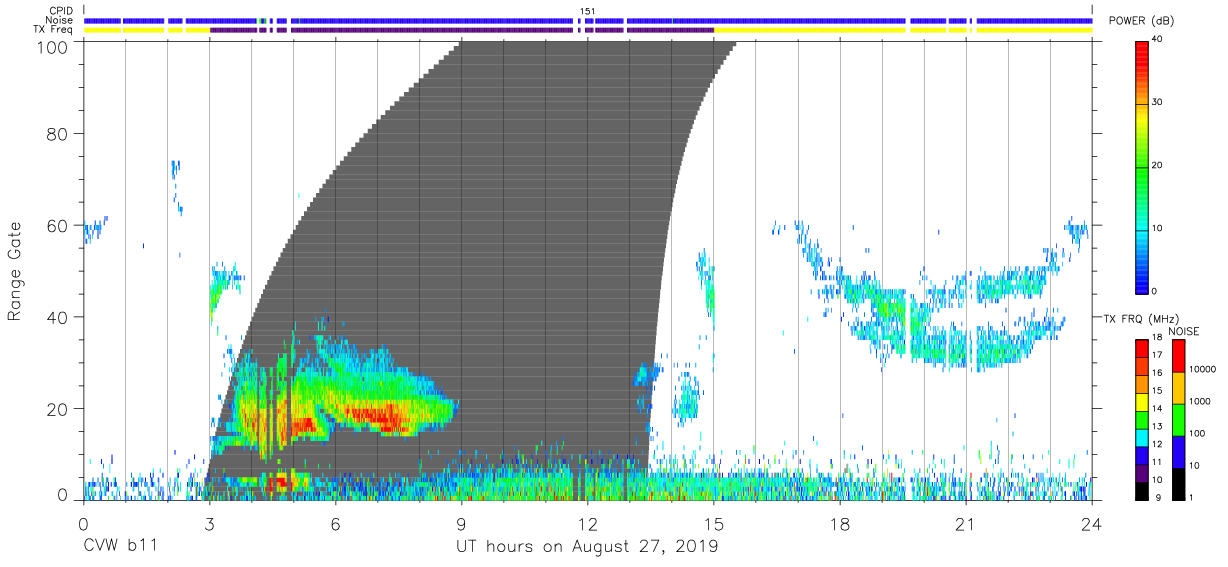Click the noise legend value 1000

pyautogui.click(x=1201, y=401)
